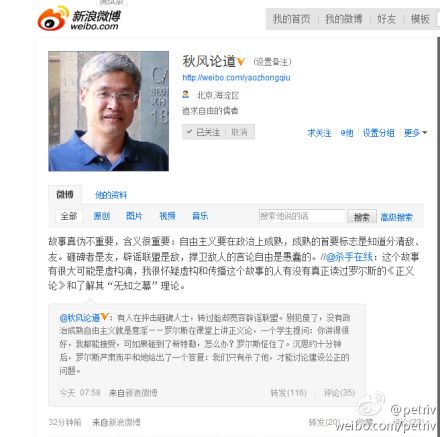
Task: Click 转发(116) on quoted post
Action: click(289, 393)
